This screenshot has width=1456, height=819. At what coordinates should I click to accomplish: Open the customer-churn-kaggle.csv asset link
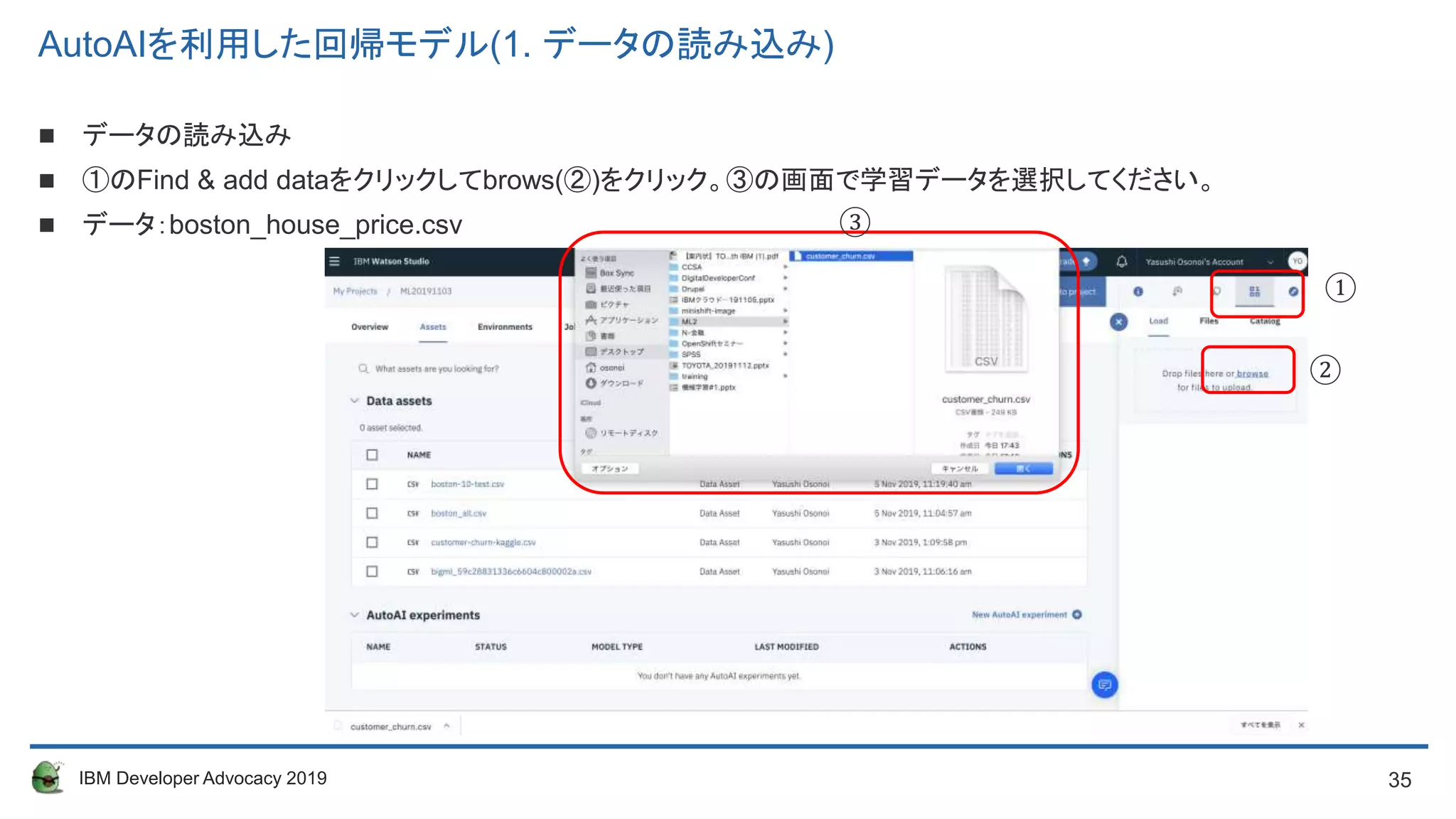(483, 542)
